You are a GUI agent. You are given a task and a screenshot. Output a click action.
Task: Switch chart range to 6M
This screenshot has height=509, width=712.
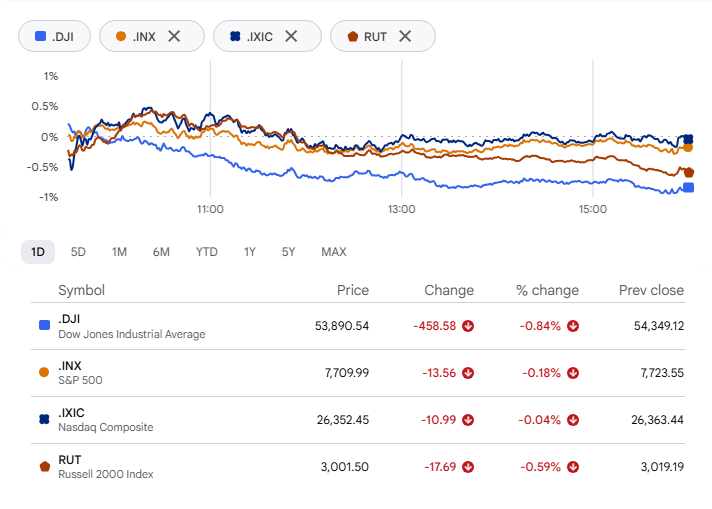tap(161, 252)
